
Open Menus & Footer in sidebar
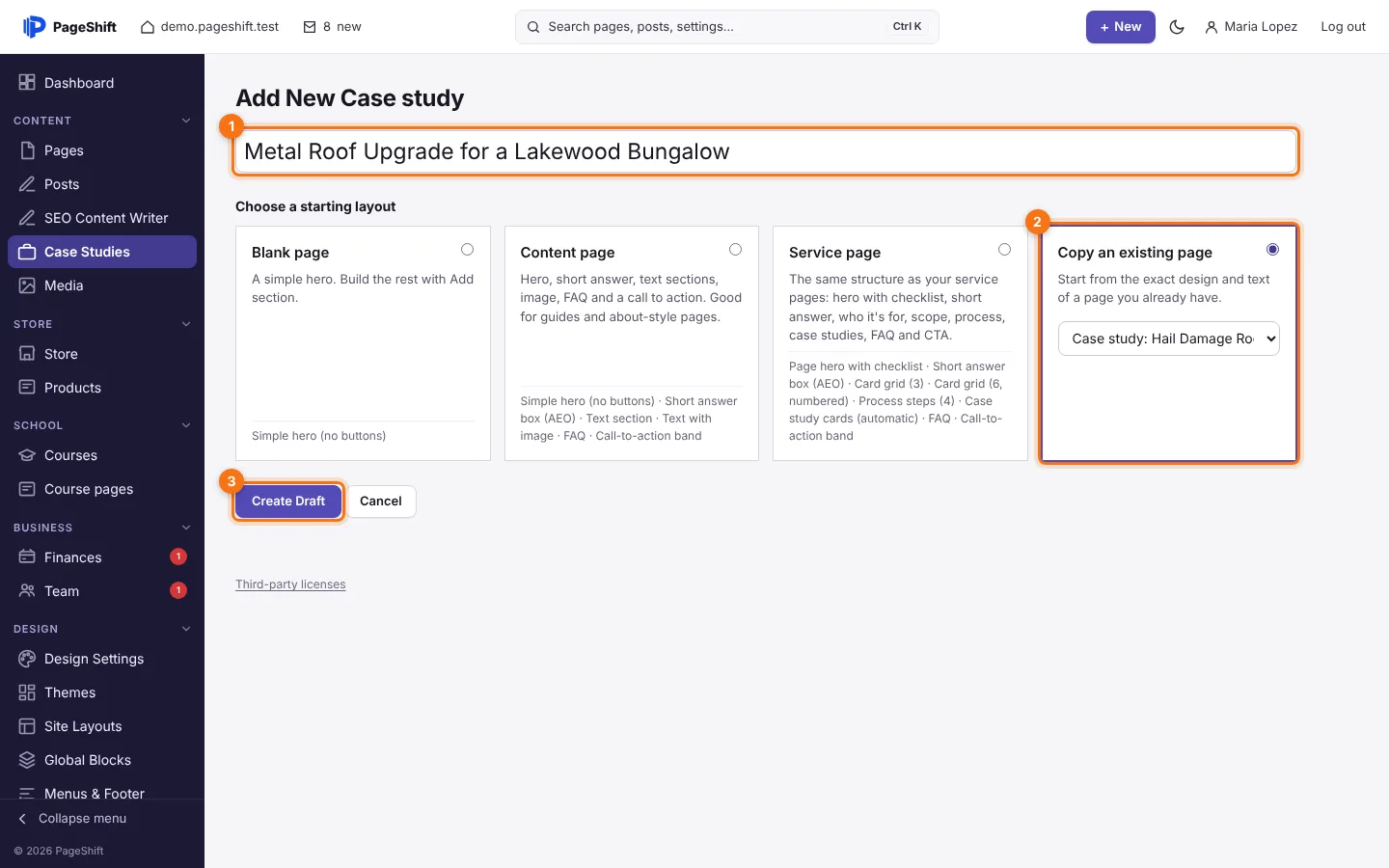[102, 791]
